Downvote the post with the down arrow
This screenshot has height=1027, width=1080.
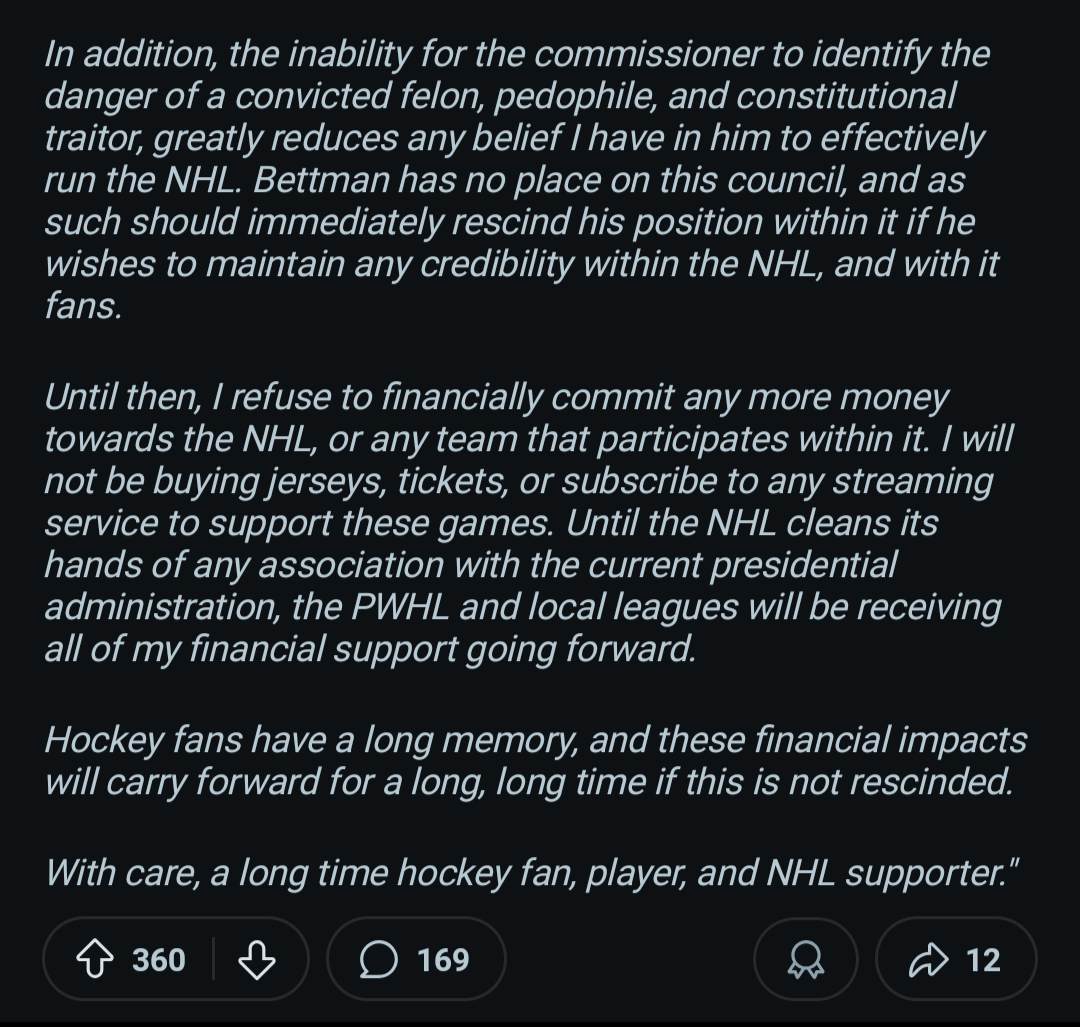(257, 959)
